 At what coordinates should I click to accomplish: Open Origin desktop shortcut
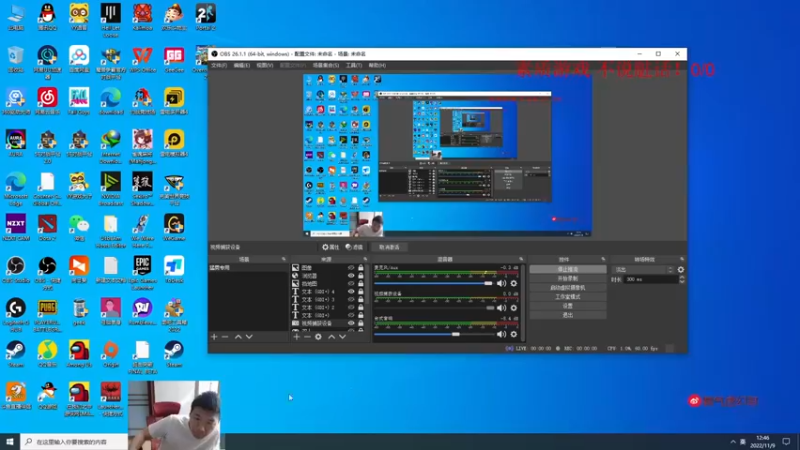click(111, 354)
